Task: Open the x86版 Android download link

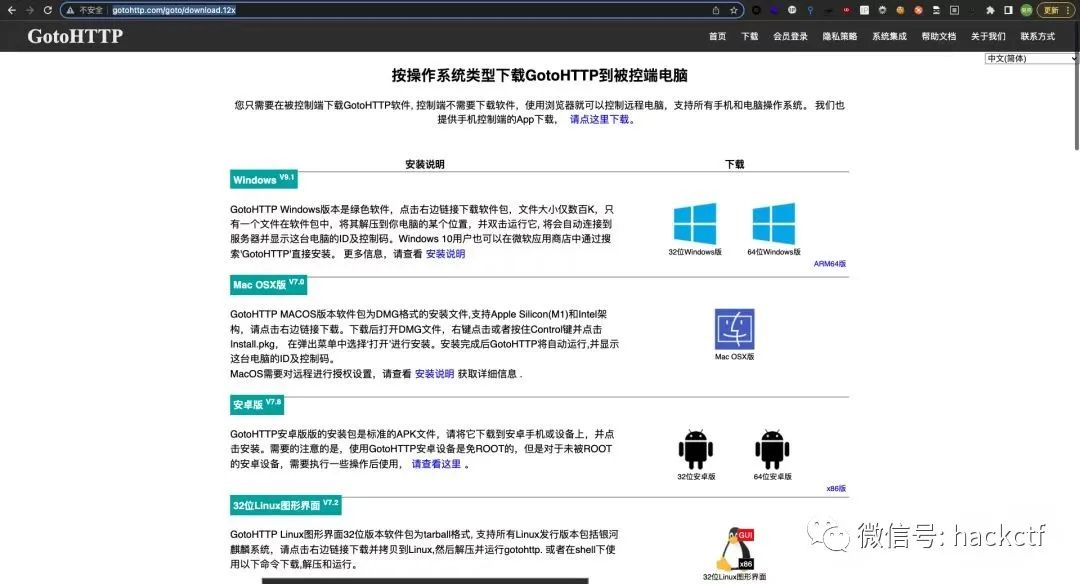Action: click(x=836, y=488)
